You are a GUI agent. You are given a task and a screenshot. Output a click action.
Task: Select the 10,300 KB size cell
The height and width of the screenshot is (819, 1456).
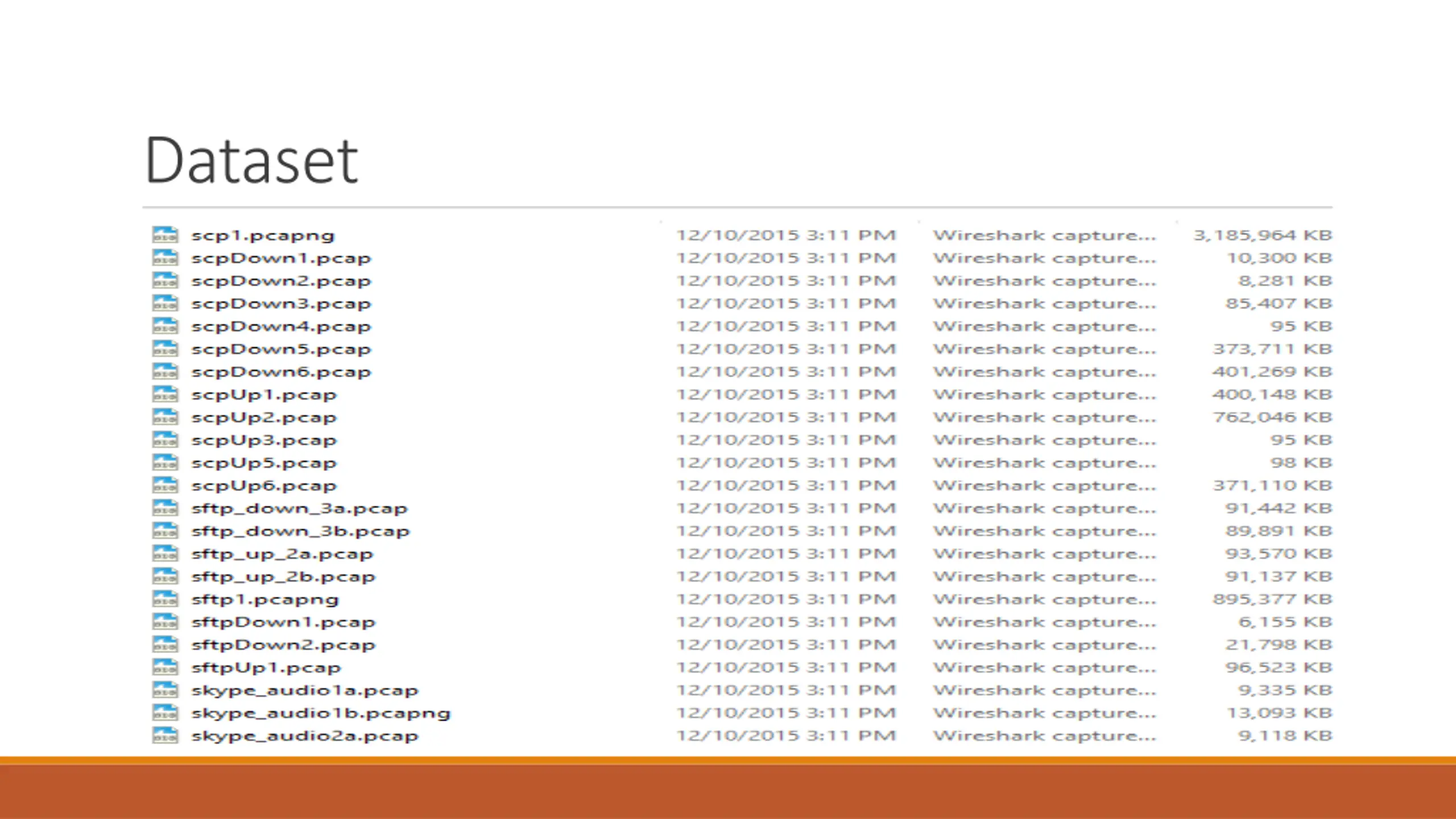(x=1279, y=258)
